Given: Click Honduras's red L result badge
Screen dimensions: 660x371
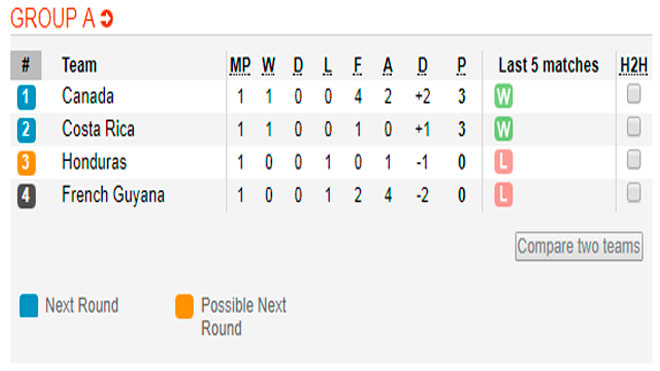Looking at the screenshot, I should coord(503,162).
